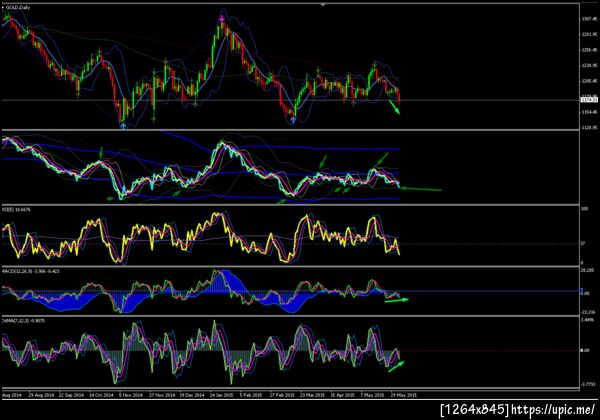The width and height of the screenshot is (600, 420).
Task: Click the '15 Apr 2015' date label
Action: [343, 395]
